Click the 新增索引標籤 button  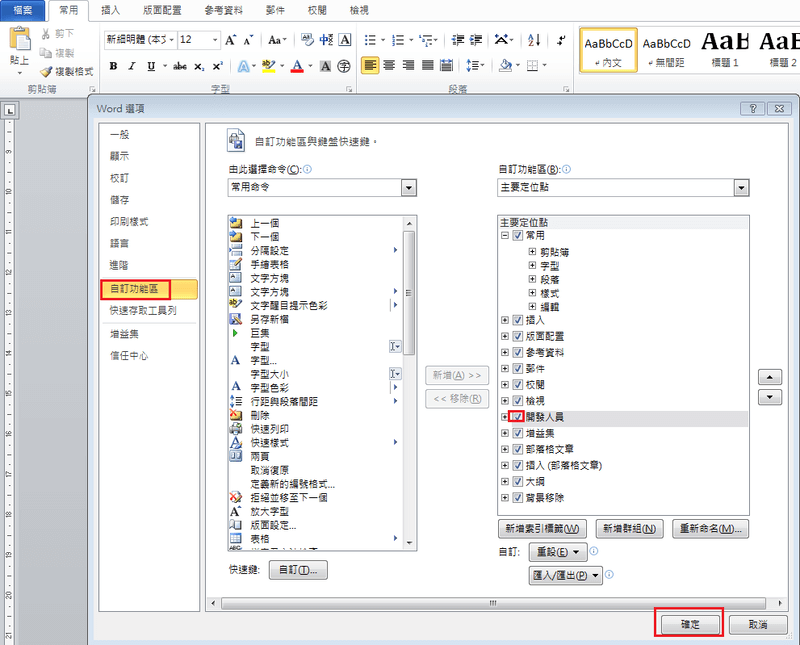[542, 529]
